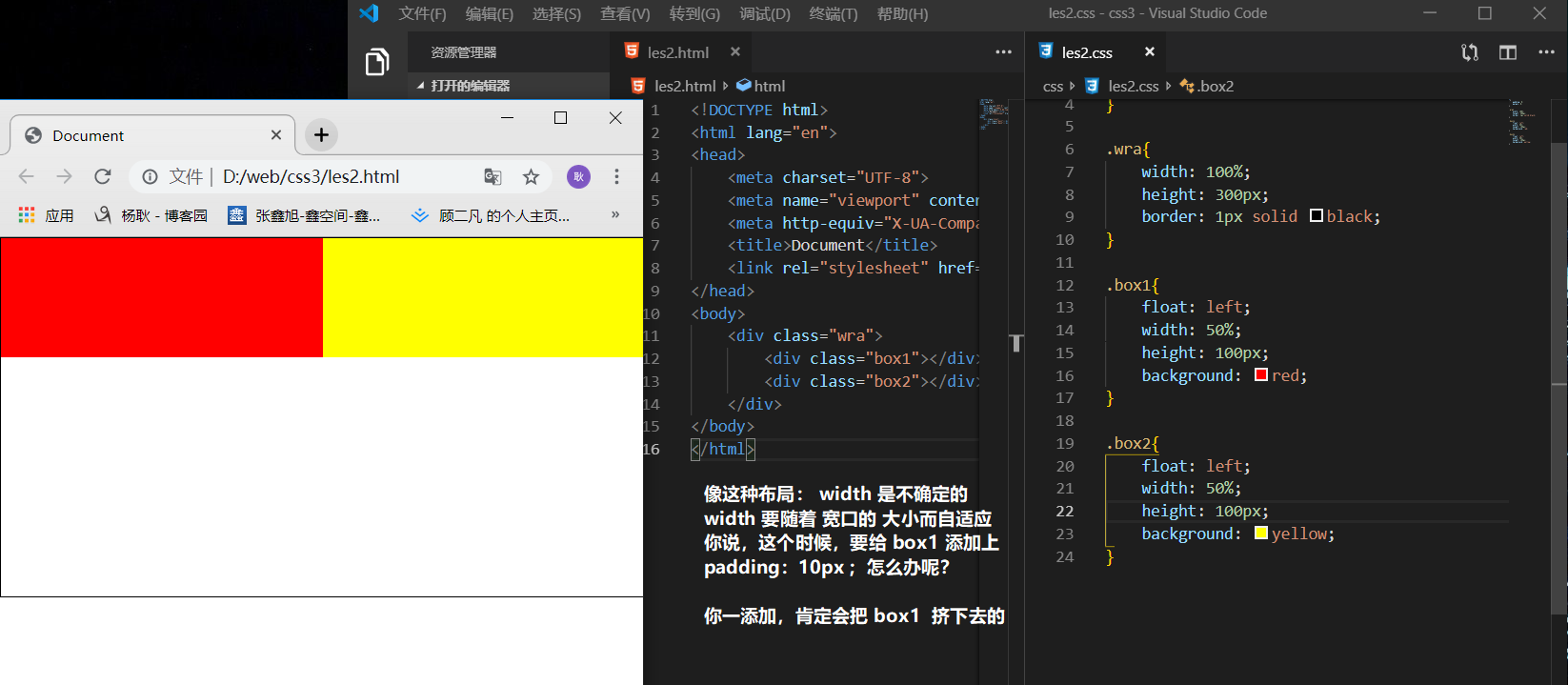1568x685 pixels.
Task: Click the yellow color swatch in CSS
Action: [1260, 534]
